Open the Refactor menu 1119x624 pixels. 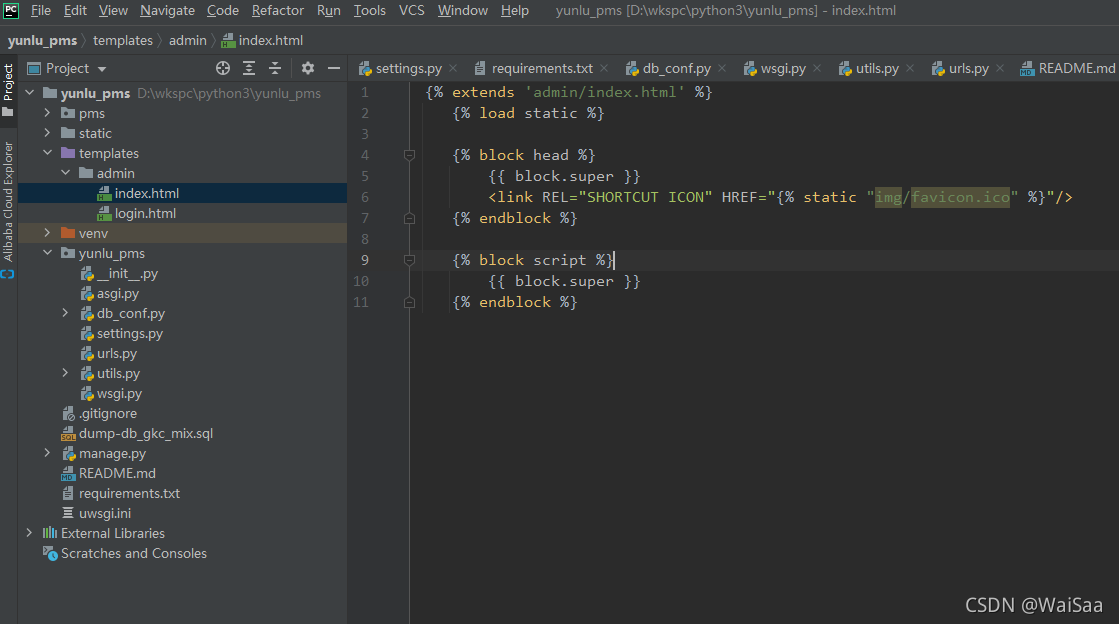(278, 11)
